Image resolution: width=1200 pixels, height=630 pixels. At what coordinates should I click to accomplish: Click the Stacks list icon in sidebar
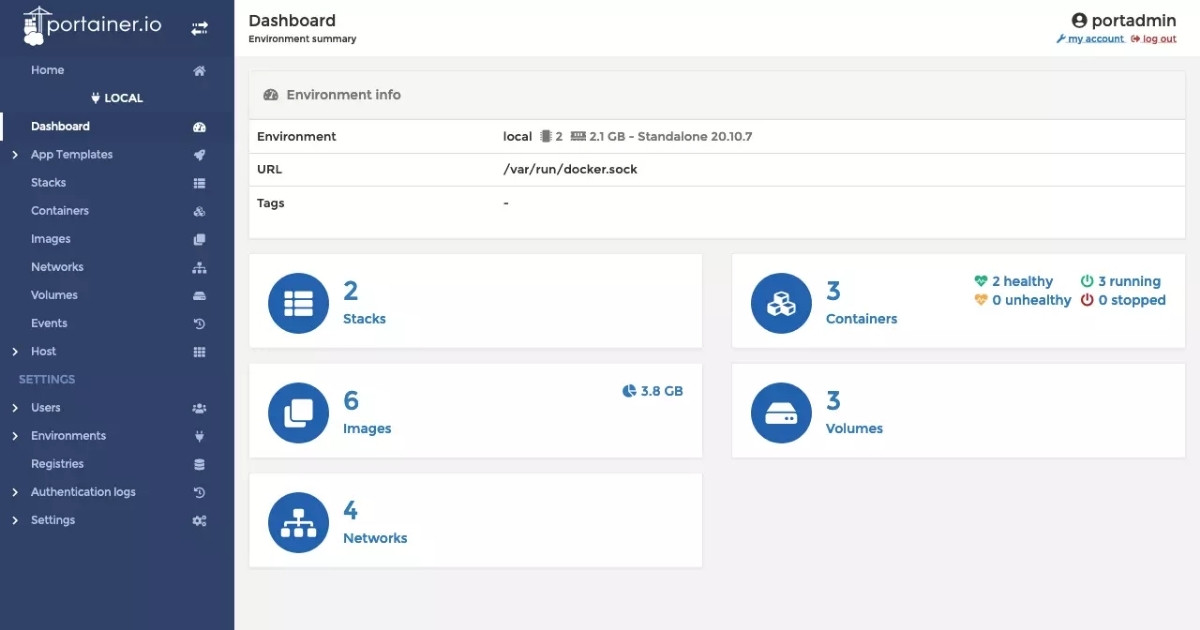pos(199,182)
